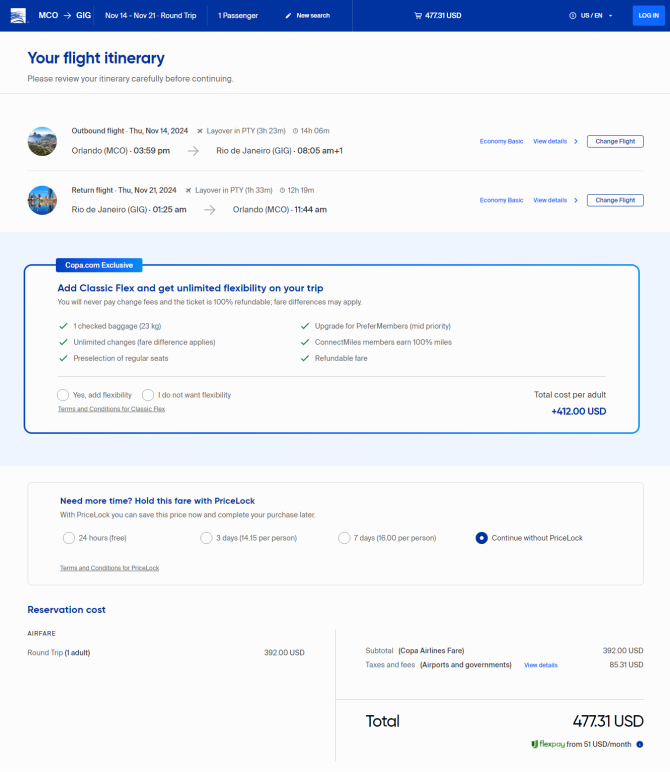670x772 pixels.
Task: Select I do not want flexibility
Action: (148, 395)
